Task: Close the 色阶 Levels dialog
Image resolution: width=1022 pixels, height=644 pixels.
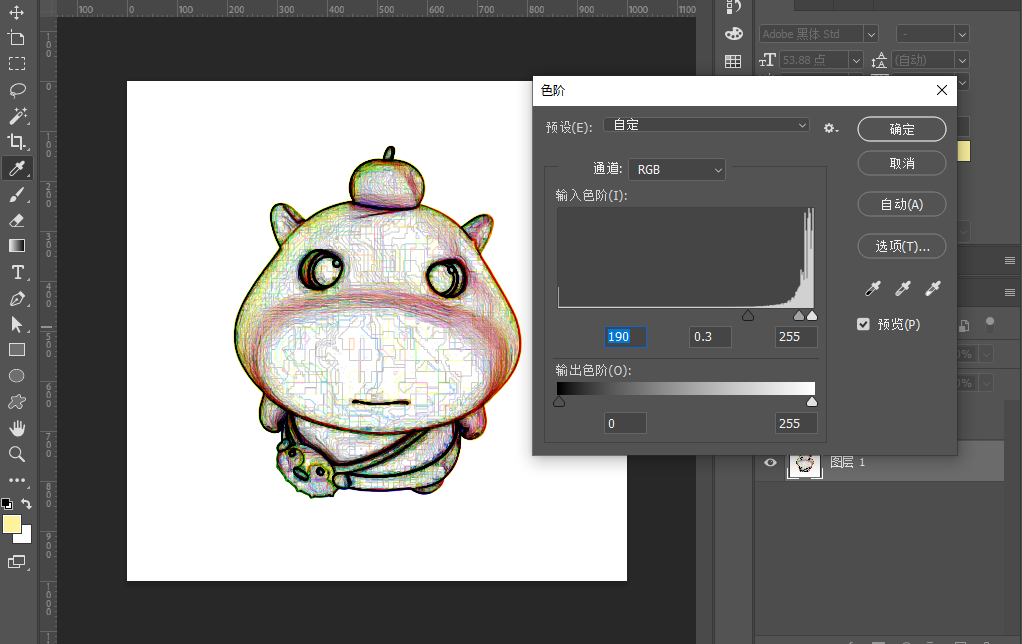Action: 942,90
